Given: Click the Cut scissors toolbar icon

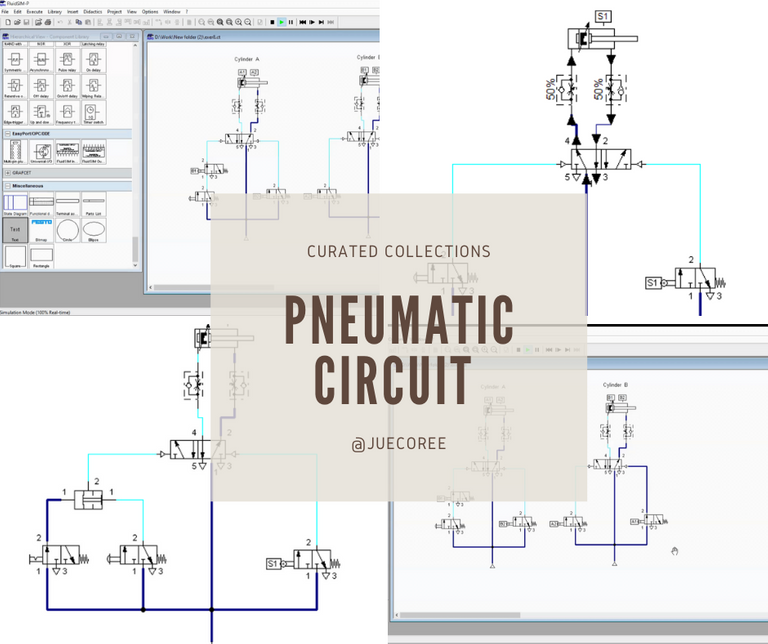Looking at the screenshot, I should click(x=70, y=22).
